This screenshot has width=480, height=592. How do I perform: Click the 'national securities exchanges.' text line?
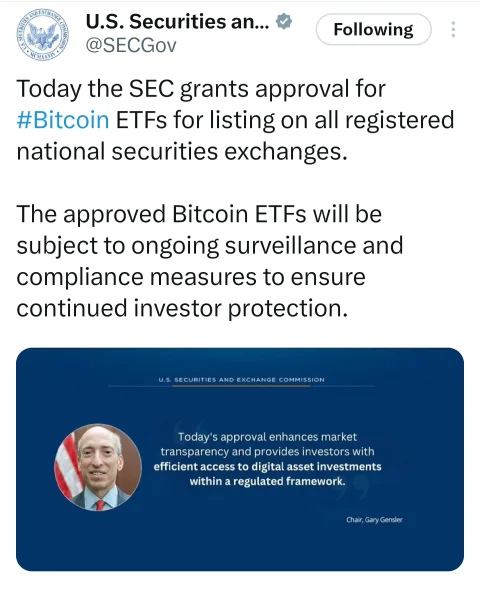coord(182,151)
